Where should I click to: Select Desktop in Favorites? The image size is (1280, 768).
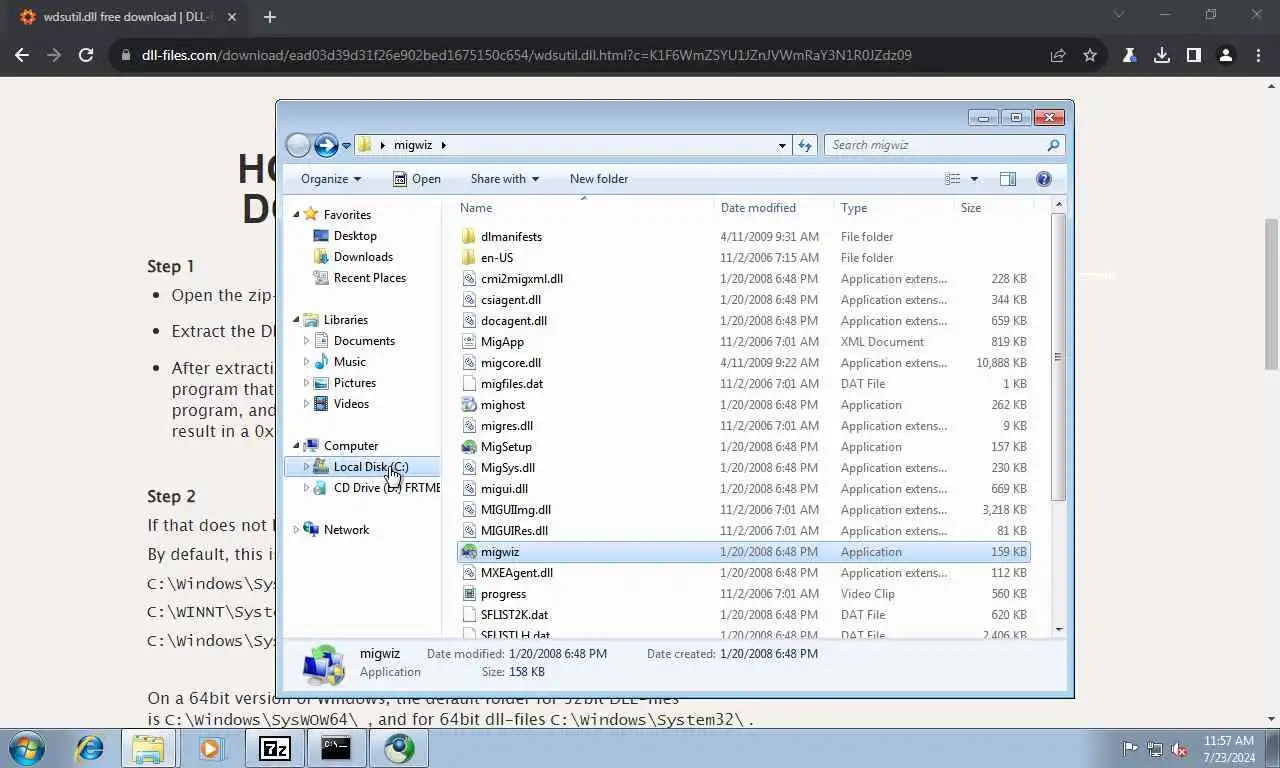[x=355, y=236]
